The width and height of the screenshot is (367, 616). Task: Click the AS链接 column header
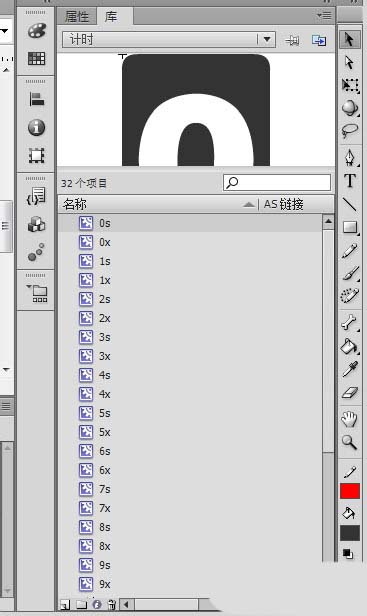(296, 204)
